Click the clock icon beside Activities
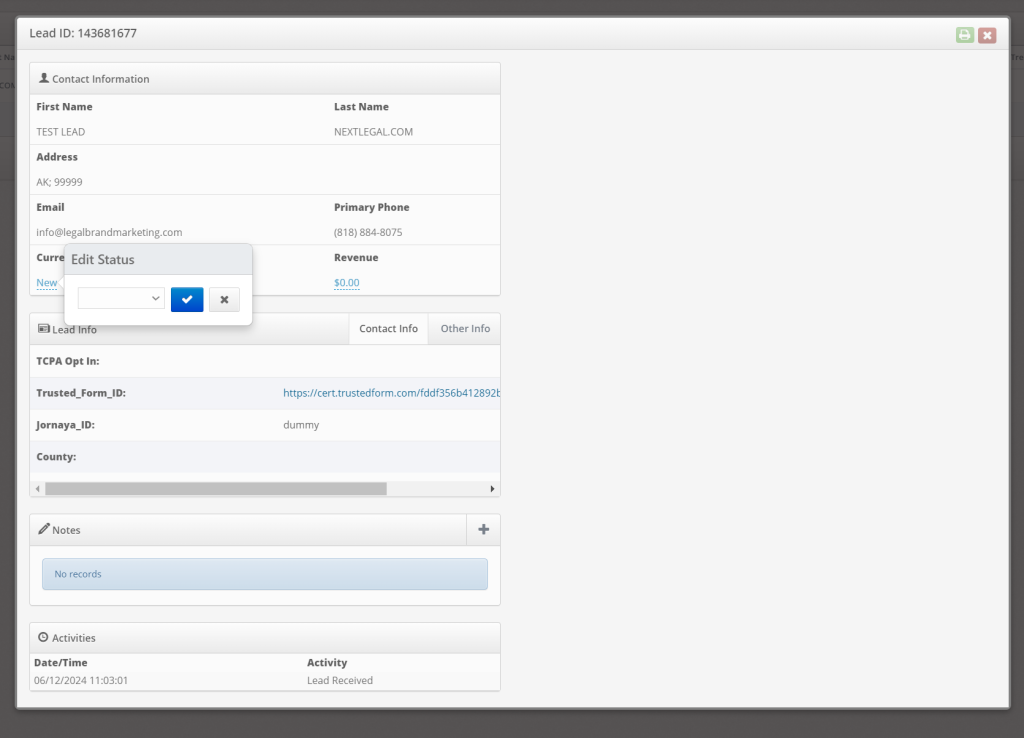Screen dimensions: 1024x738 pyautogui.click(x=42, y=637)
